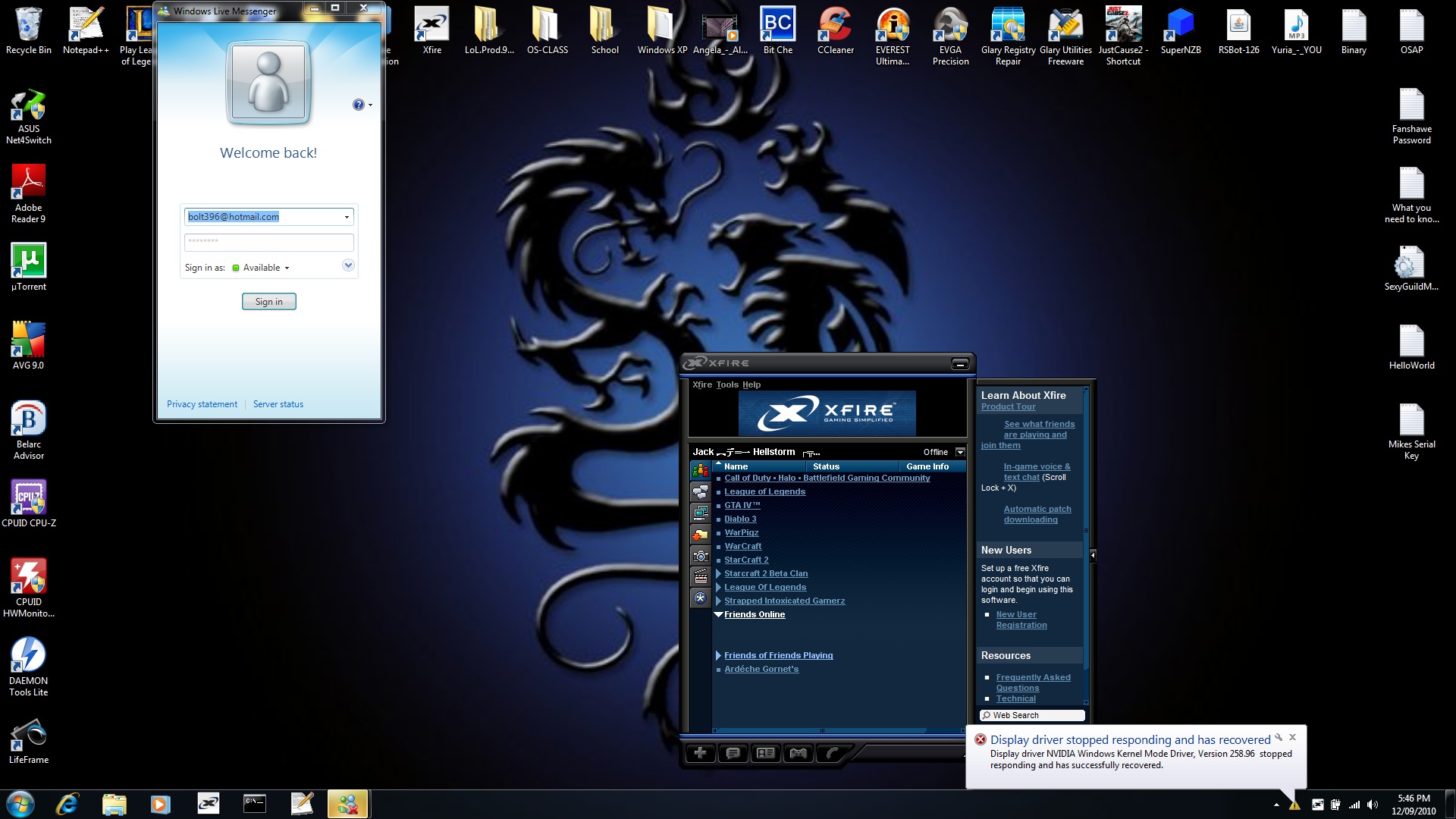Open notification settings wrench icon
The height and width of the screenshot is (819, 1456).
coord(1278,737)
